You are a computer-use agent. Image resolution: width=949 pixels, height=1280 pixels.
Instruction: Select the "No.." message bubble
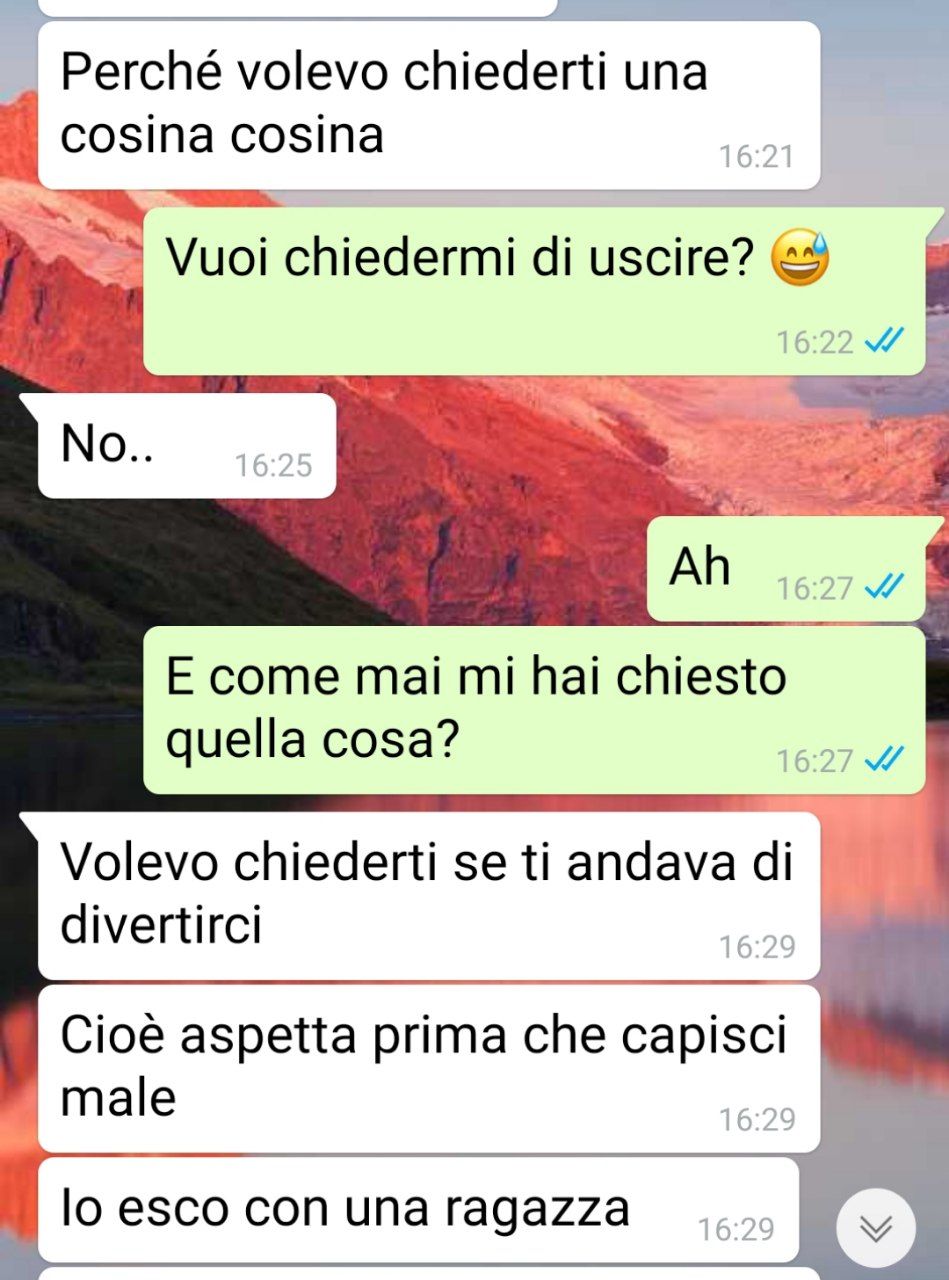click(187, 446)
